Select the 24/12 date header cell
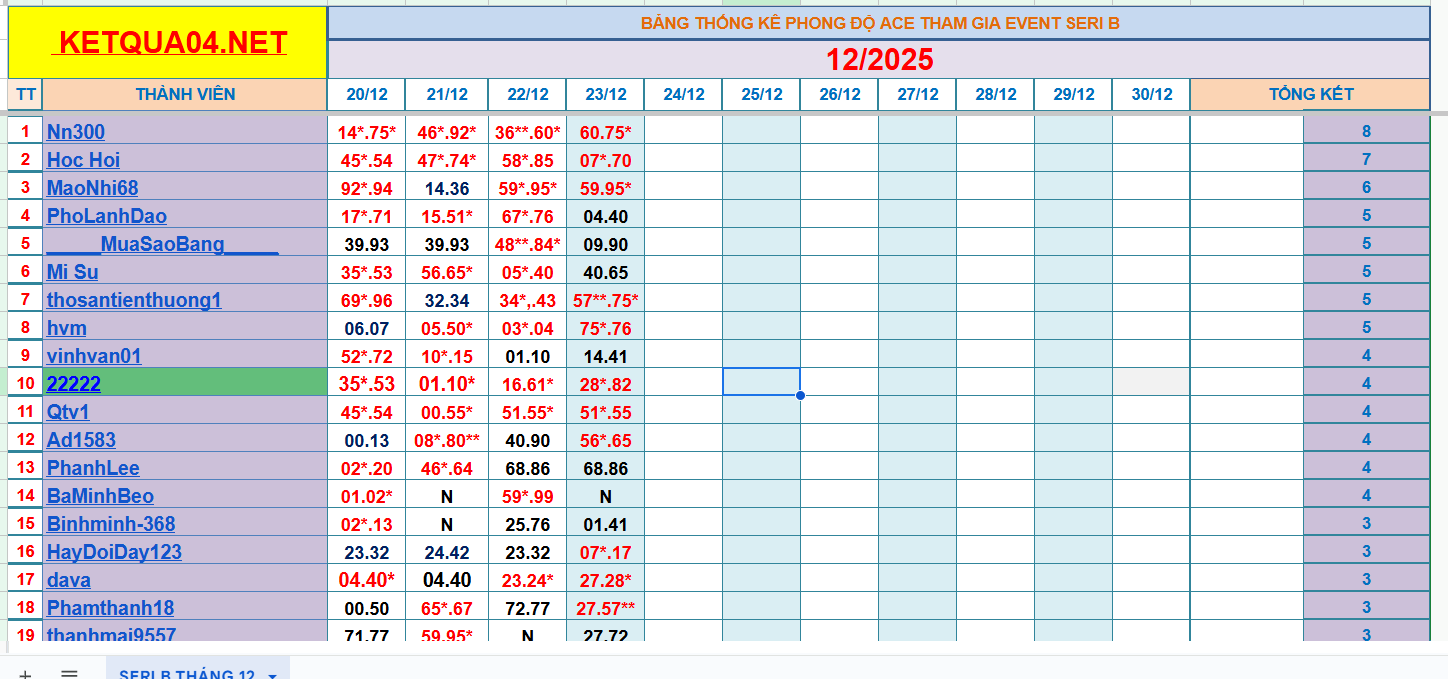This screenshot has width=1448, height=679. 684,95
